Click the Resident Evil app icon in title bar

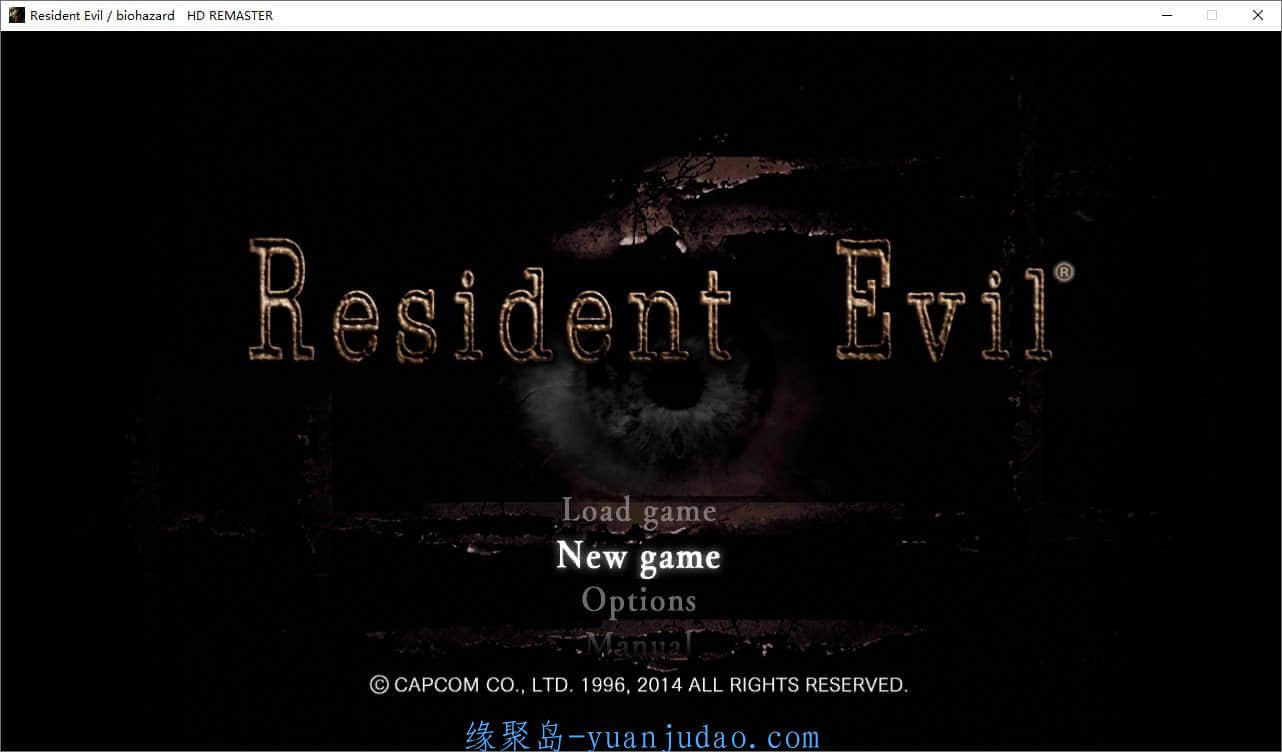(x=16, y=15)
